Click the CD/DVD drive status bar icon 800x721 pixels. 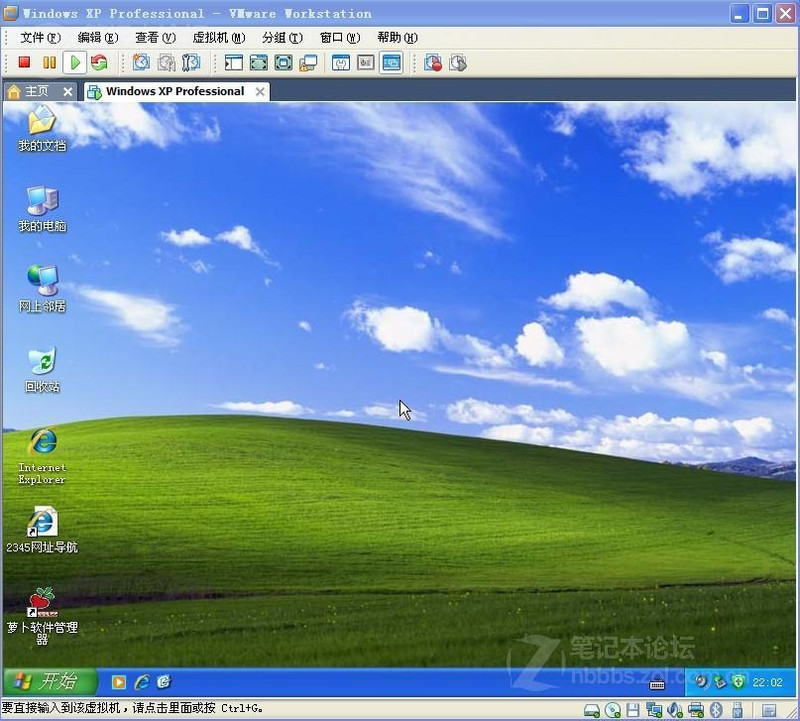612,710
